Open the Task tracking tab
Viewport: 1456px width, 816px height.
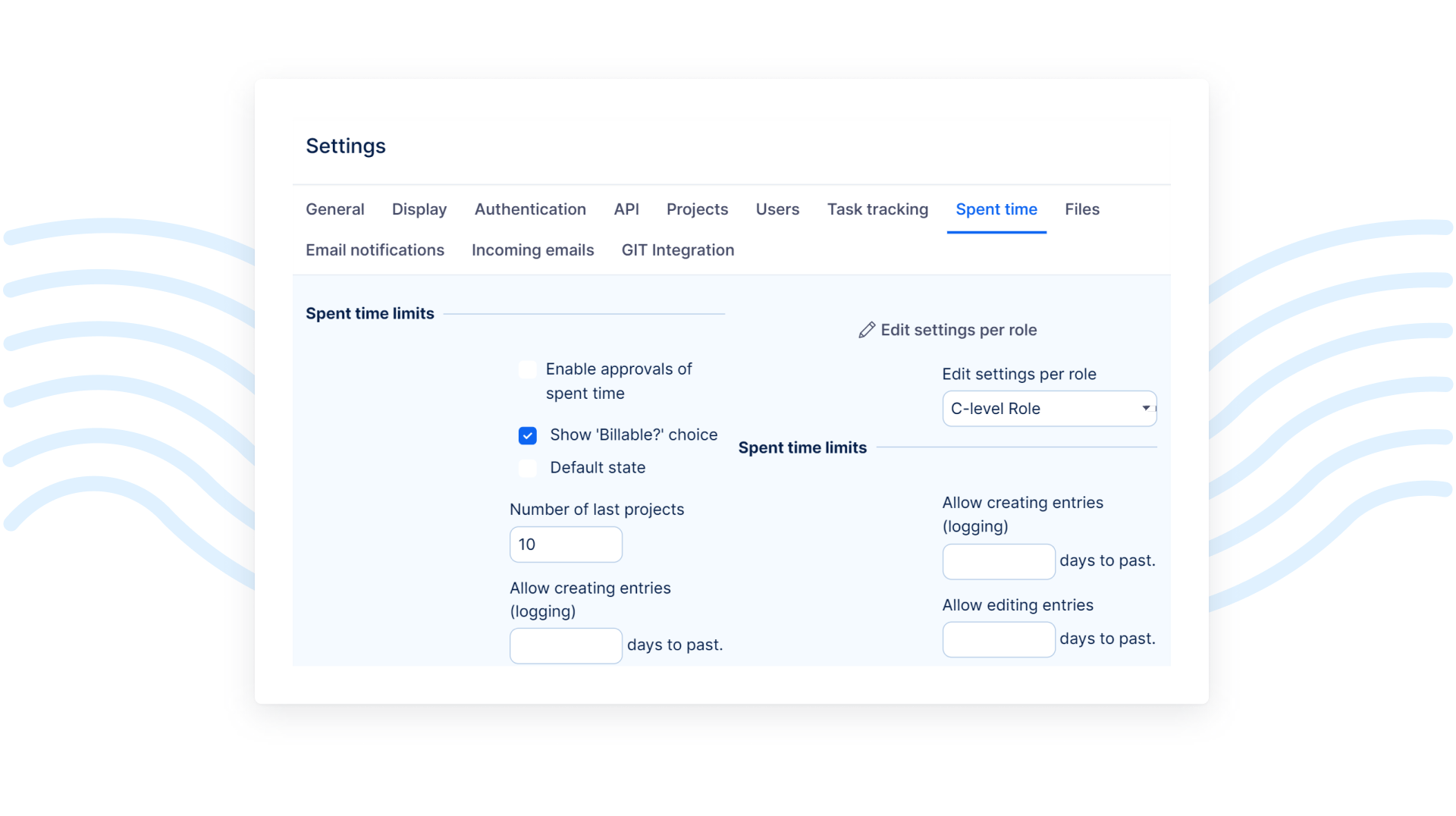click(877, 209)
